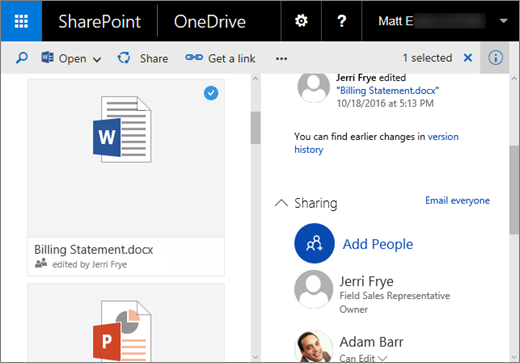Viewport: 520px width, 363px height.
Task: Open OneDrive from the header
Action: pyautogui.click(x=210, y=21)
